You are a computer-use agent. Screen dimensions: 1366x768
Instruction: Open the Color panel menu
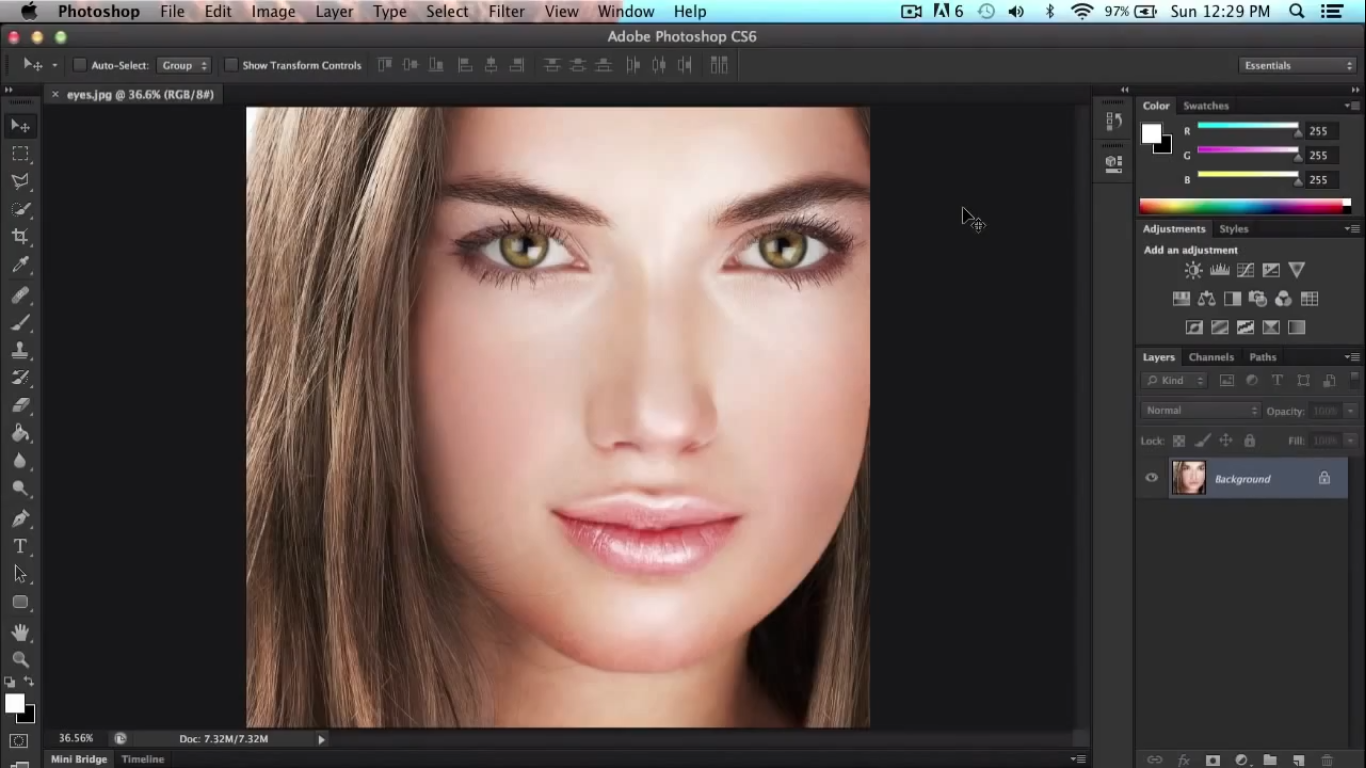[x=1352, y=105]
